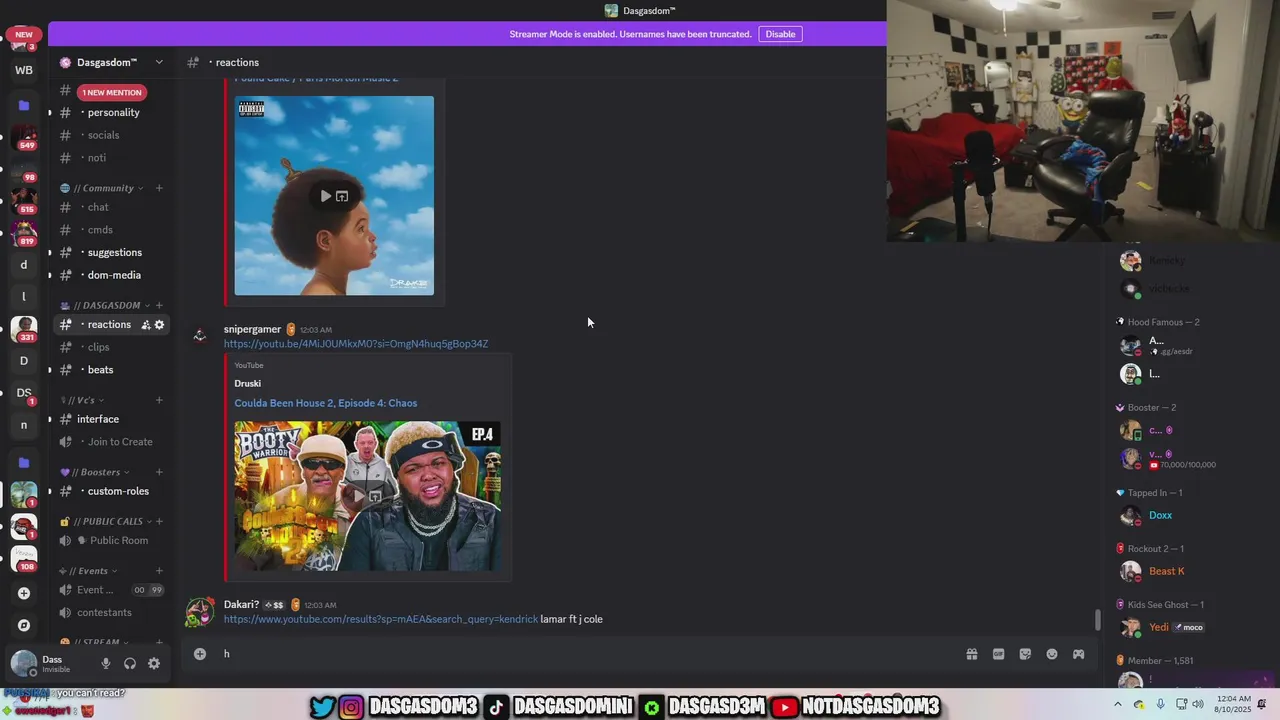Collapse the // PUBLIC CALLS category
Viewport: 1280px width, 720px height.
coord(106,521)
